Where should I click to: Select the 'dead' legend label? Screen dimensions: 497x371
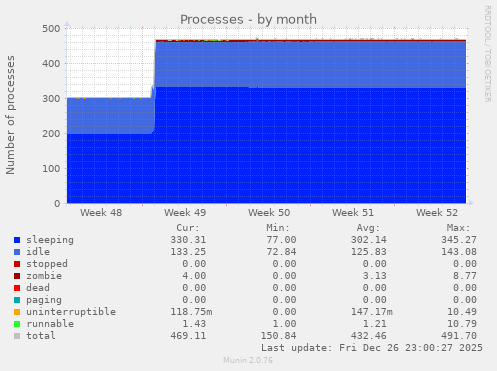[38, 288]
